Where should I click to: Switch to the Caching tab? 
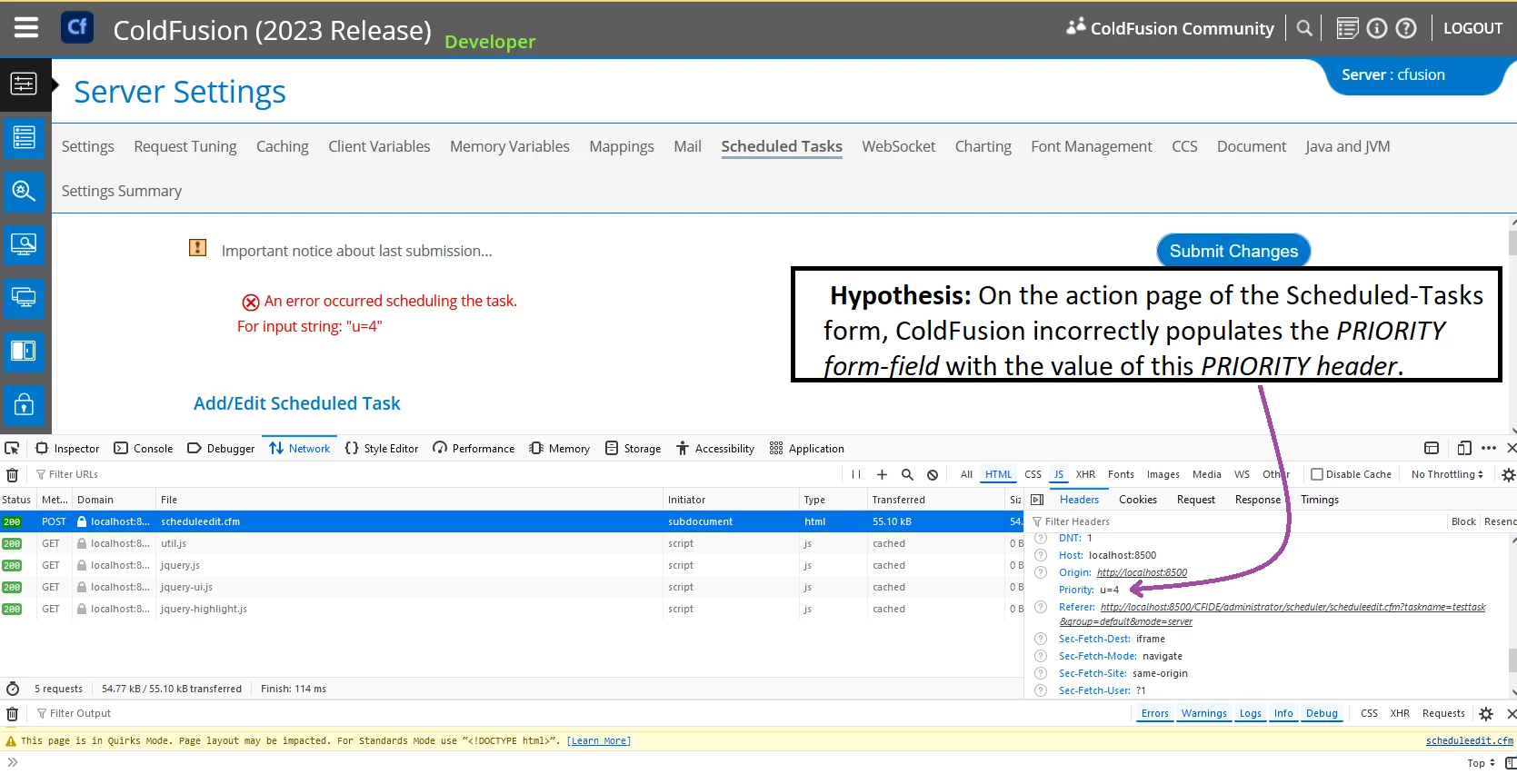(282, 146)
